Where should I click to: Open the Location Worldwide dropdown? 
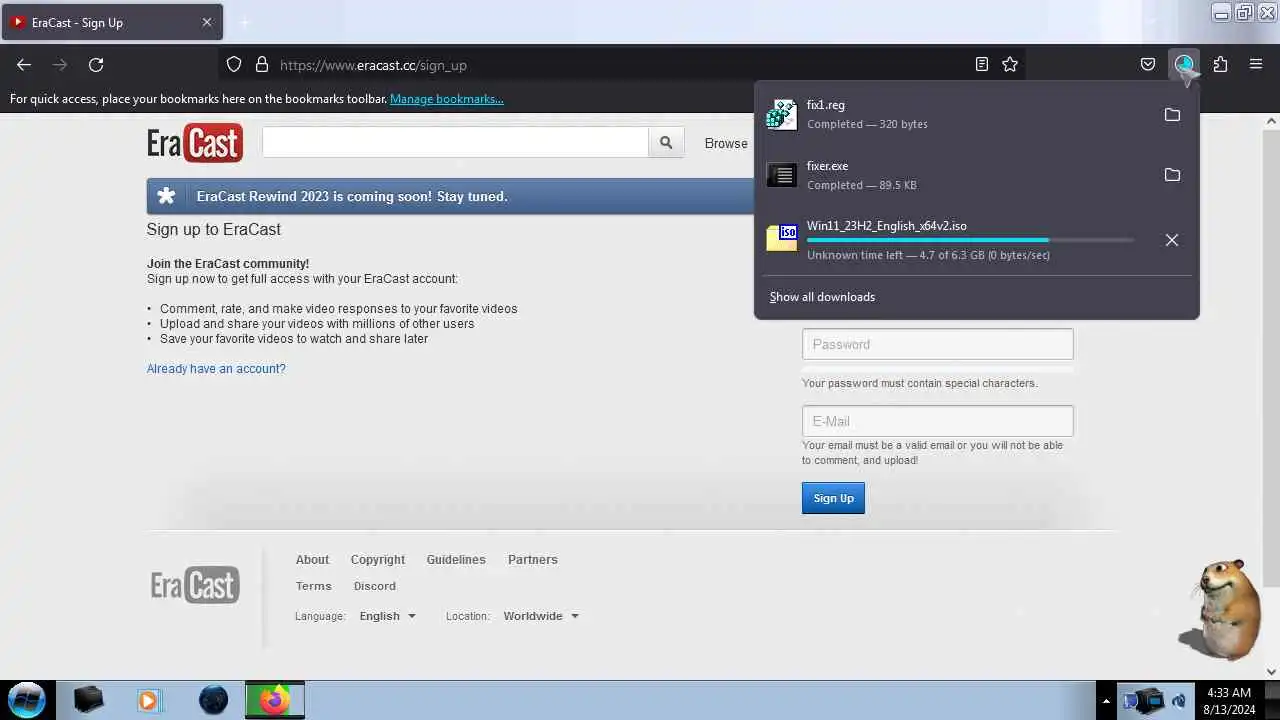[x=541, y=616]
